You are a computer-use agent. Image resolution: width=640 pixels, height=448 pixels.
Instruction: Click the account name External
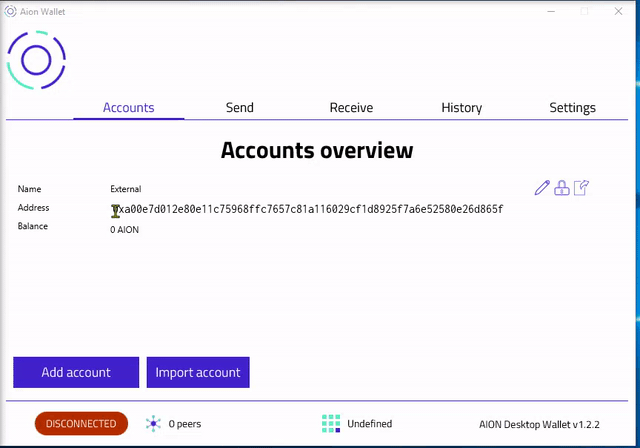(x=126, y=189)
